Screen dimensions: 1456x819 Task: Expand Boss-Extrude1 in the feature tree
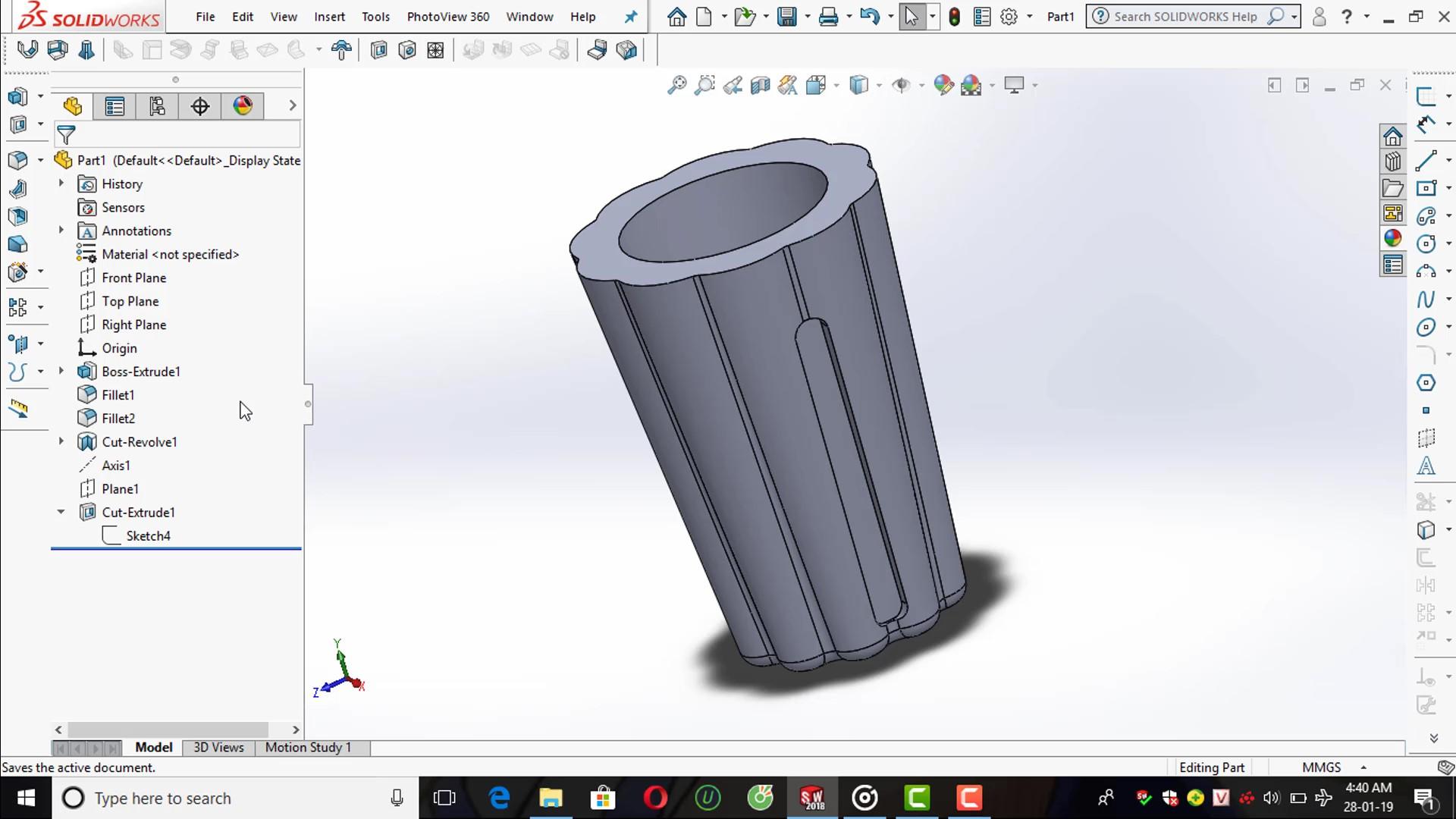(x=61, y=371)
